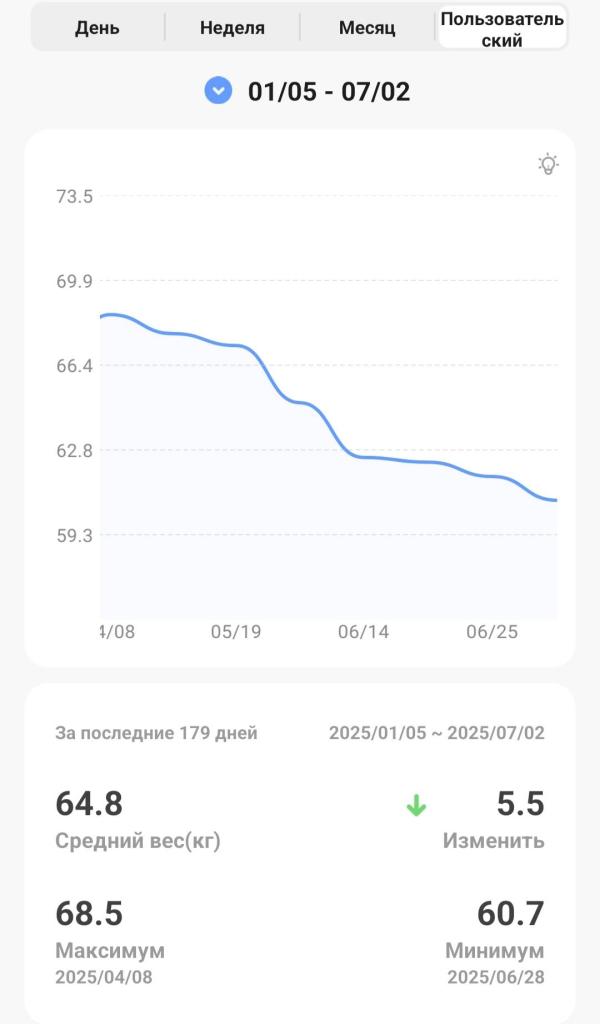The height and width of the screenshot is (1024, 600).
Task: Tap the 59.3 weight axis label
Action: click(74, 535)
